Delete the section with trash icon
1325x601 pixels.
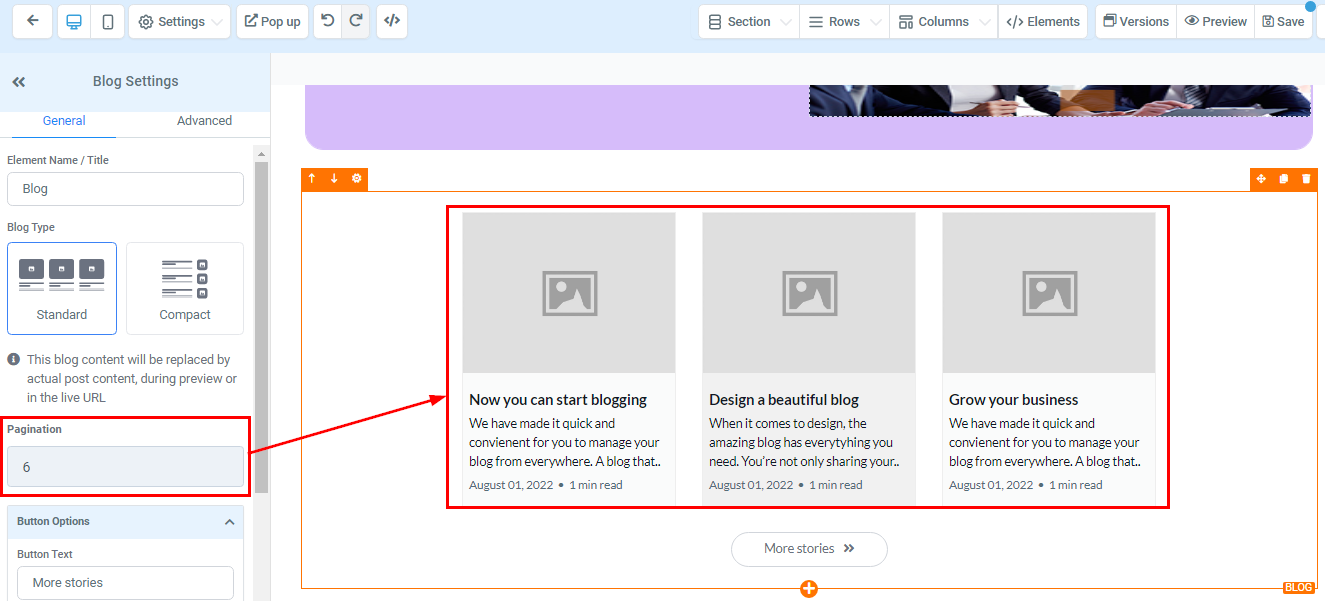1306,179
